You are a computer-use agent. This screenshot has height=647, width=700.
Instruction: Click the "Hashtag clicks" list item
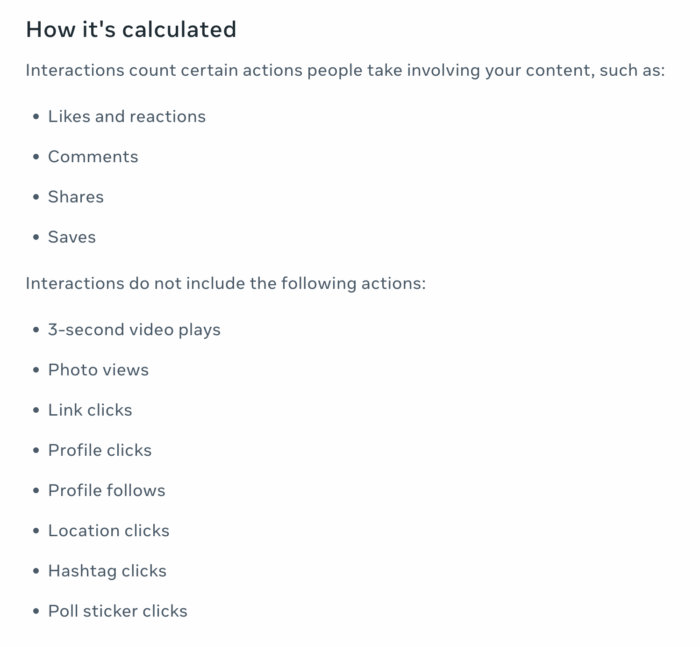(x=107, y=571)
